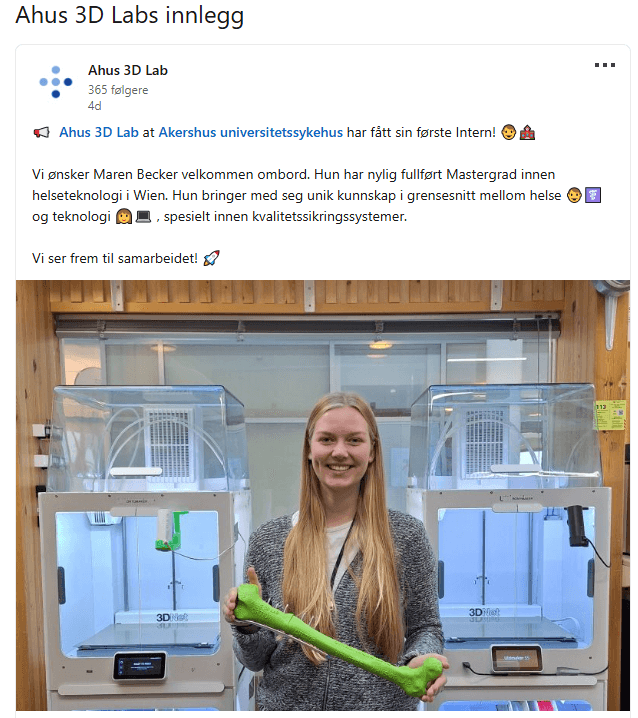The height and width of the screenshot is (718, 638).
Task: Click the green 3D-printed bone in the photo
Action: point(338,637)
